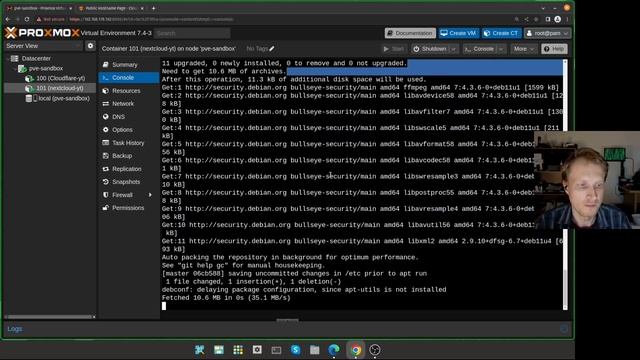Focus the Search field

[192, 33]
